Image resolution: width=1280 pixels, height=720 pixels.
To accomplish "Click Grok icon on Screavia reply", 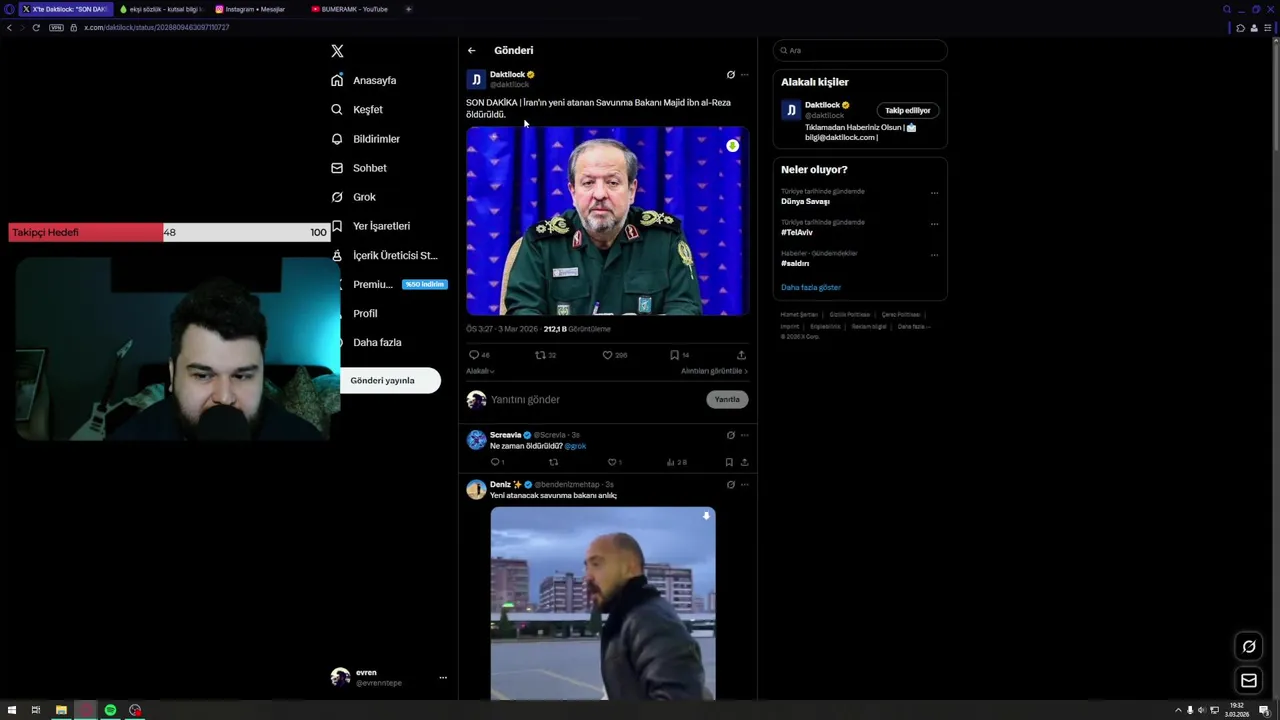I will coord(730,435).
